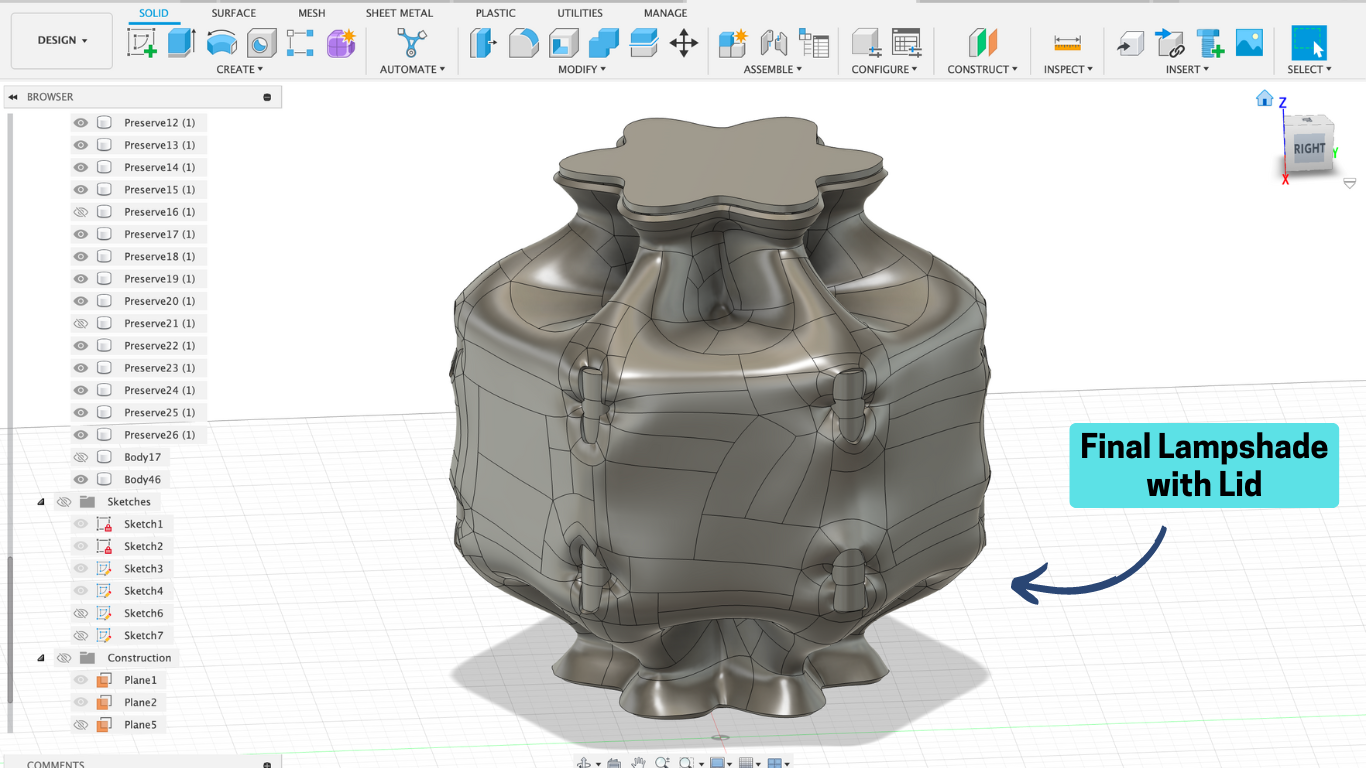Click the ViewCube home icon
The width and height of the screenshot is (1366, 768).
click(x=1264, y=98)
